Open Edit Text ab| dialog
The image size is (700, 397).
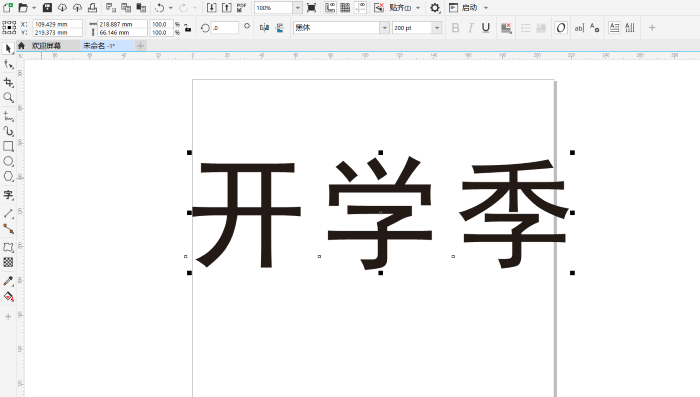tap(579, 28)
